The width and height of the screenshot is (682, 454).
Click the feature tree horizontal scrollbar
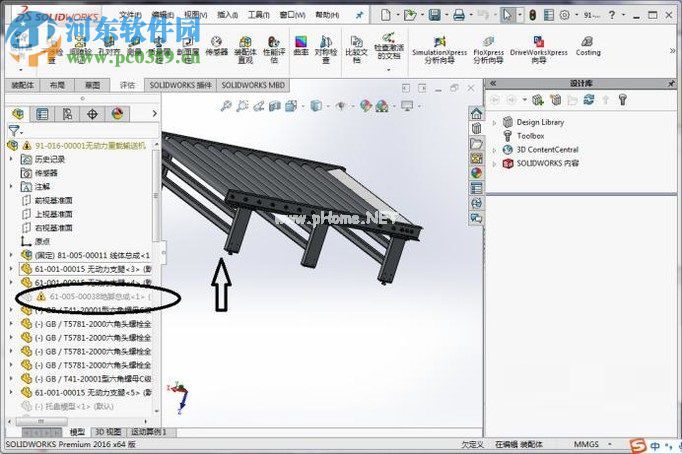point(42,421)
